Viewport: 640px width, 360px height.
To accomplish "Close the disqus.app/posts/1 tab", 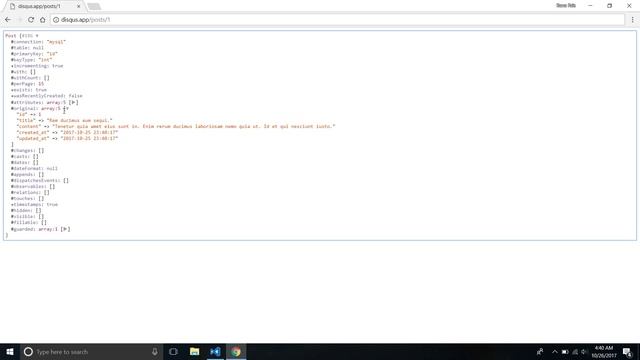I will click(78, 6).
